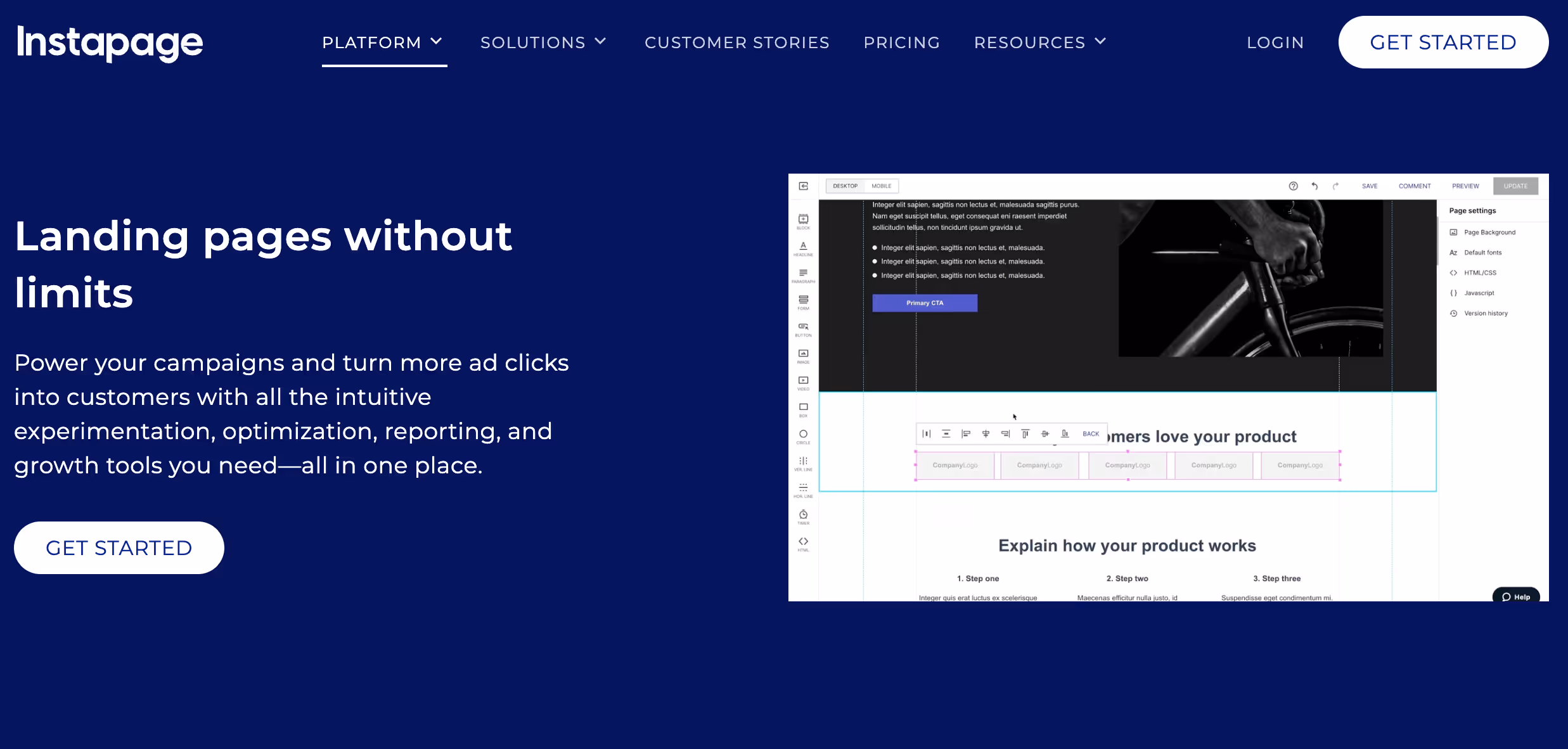Viewport: 1568px width, 749px height.
Task: Switch to Desktop editing view
Action: click(x=844, y=186)
